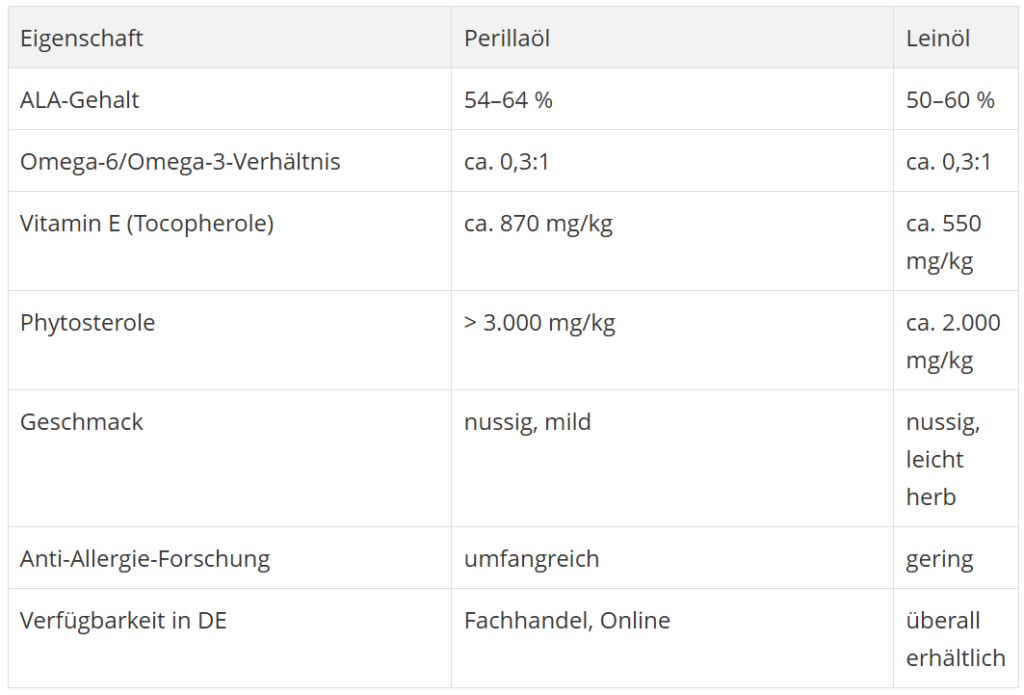Click the "nussig, mild" cell
Screen dimensions: 1024x695
(x=527, y=422)
